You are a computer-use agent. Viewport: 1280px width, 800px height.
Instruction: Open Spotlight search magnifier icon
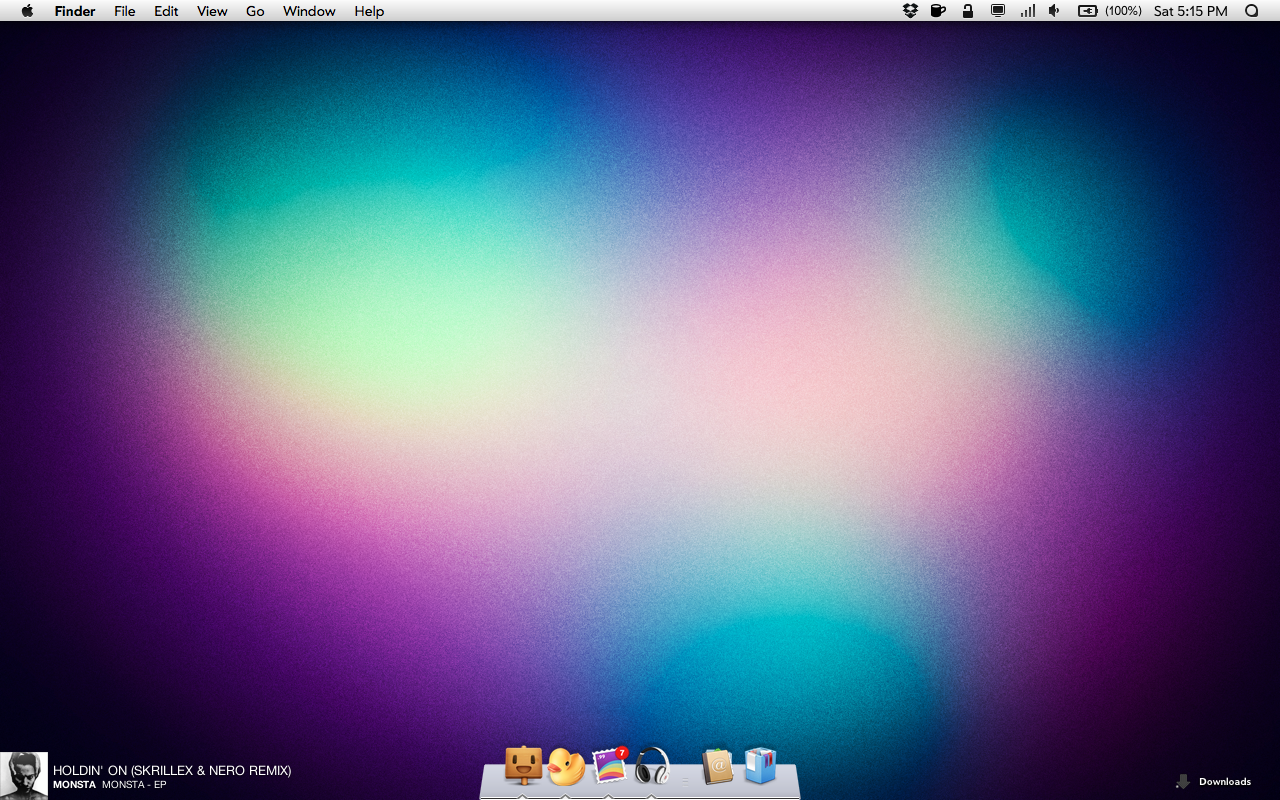1251,11
